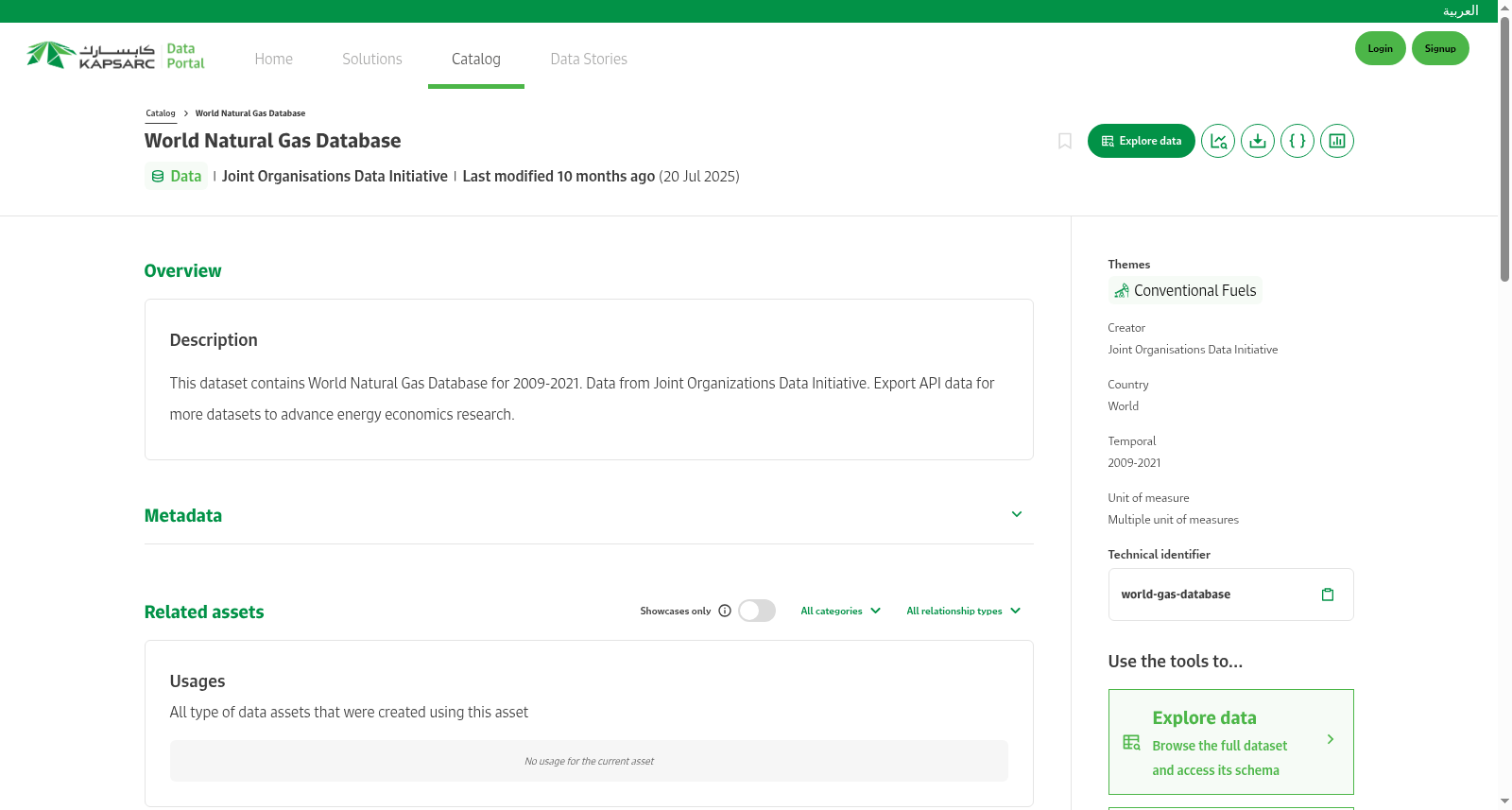This screenshot has width=1512, height=810.
Task: Click the Conventional Fuels theme tag
Action: (1185, 290)
